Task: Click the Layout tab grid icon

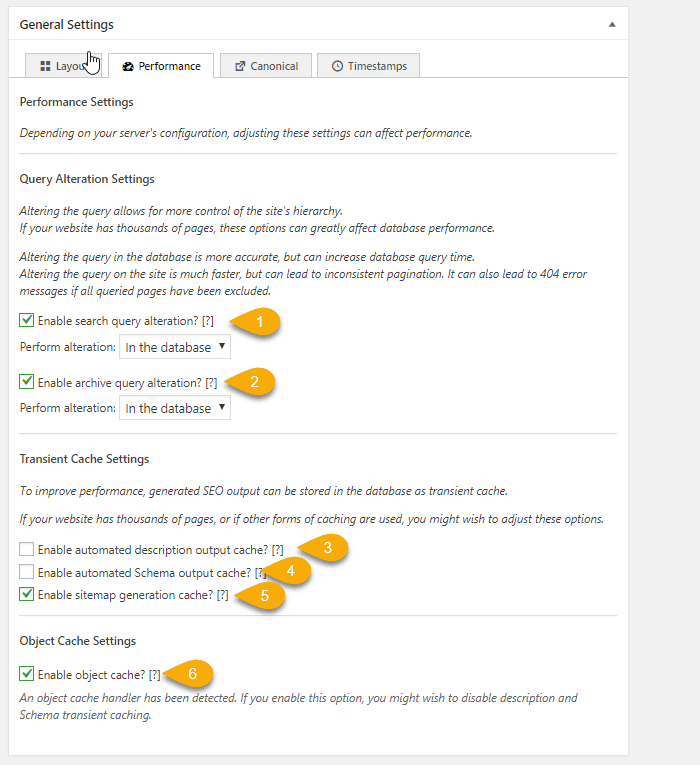Action: [x=45, y=66]
